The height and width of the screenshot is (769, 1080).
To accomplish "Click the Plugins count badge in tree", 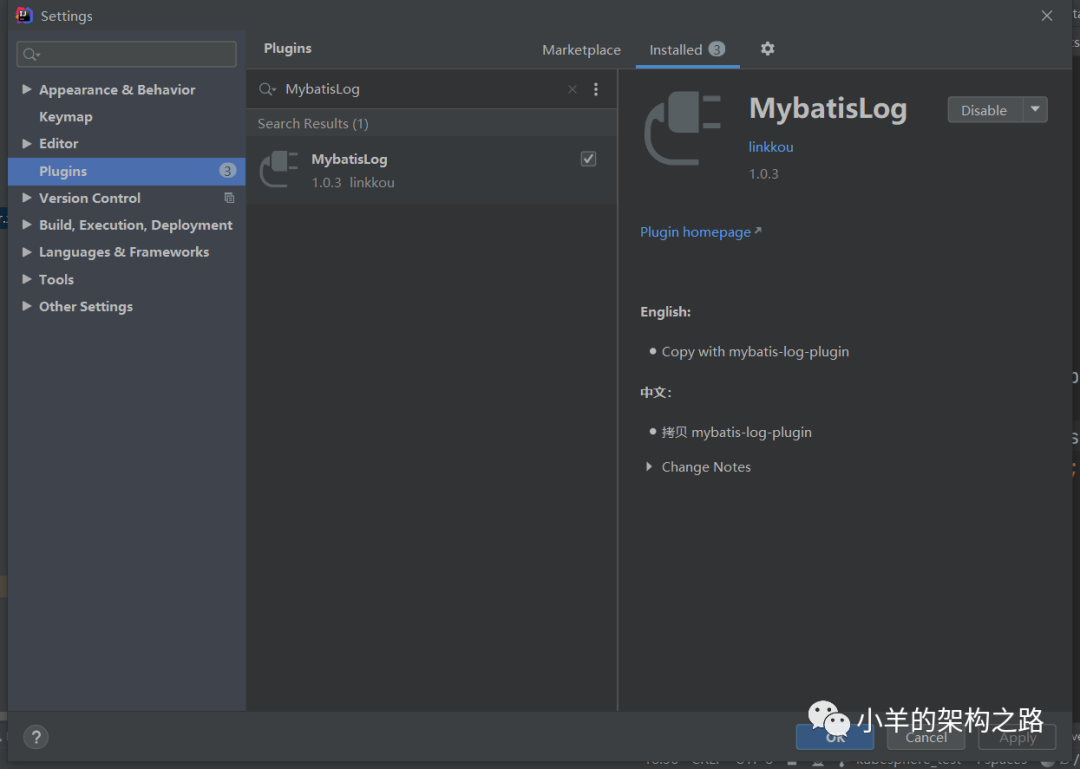I will tap(227, 171).
